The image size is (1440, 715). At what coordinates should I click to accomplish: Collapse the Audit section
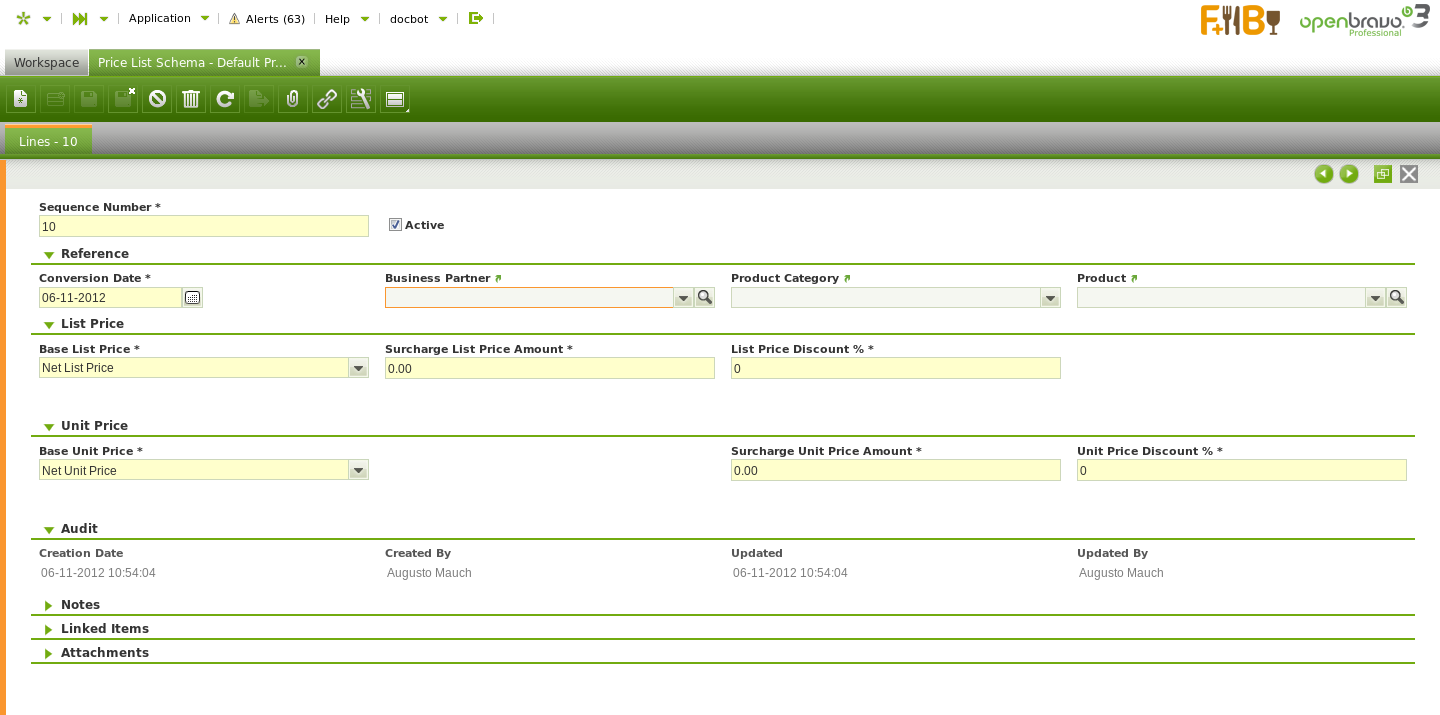(x=79, y=529)
